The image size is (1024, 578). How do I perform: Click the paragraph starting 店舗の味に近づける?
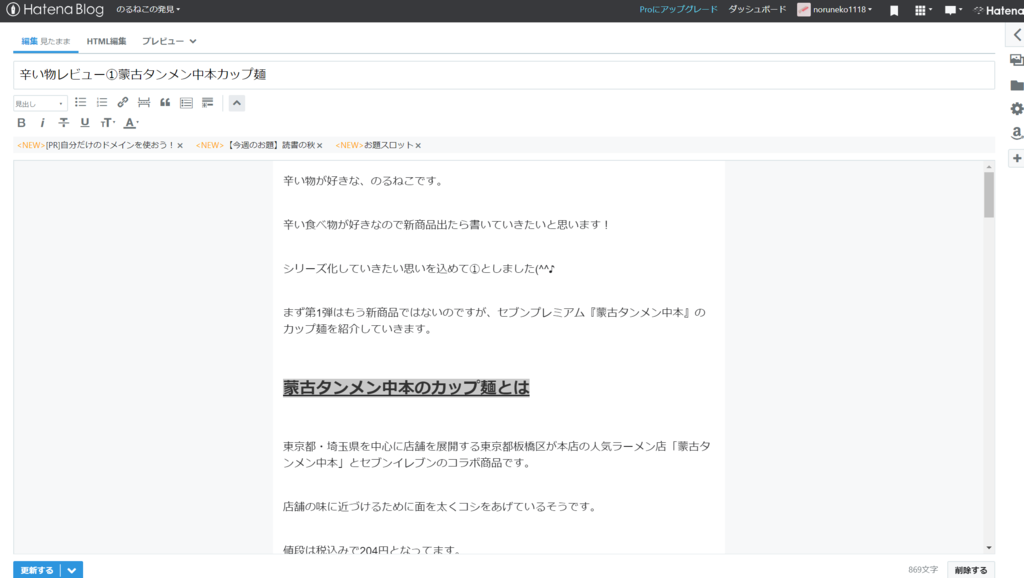coord(441,507)
